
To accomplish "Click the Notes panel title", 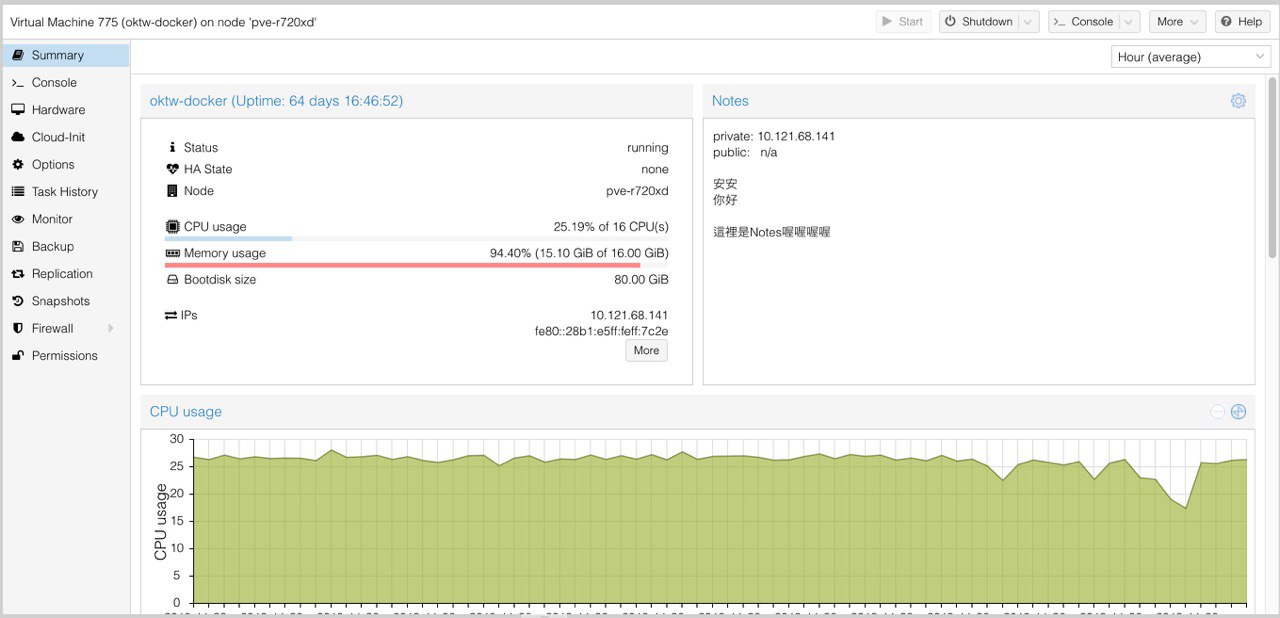I will 730,101.
